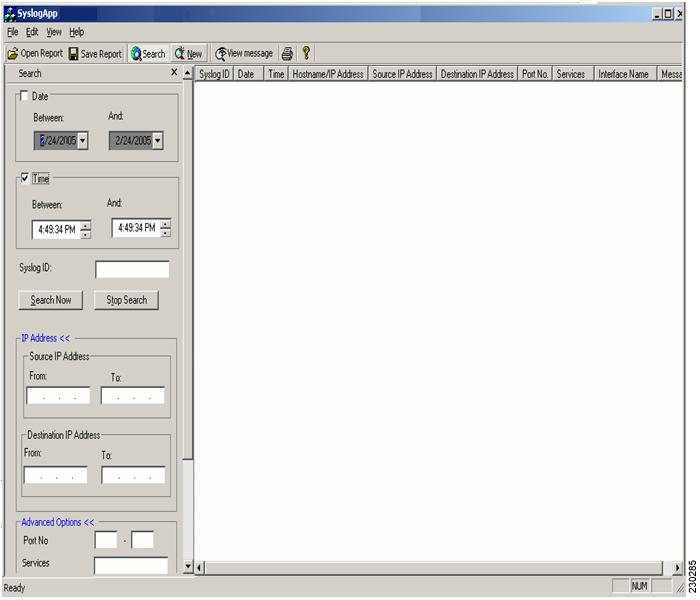Enable the Date checkbox
The height and width of the screenshot is (600, 700).
tap(24, 96)
